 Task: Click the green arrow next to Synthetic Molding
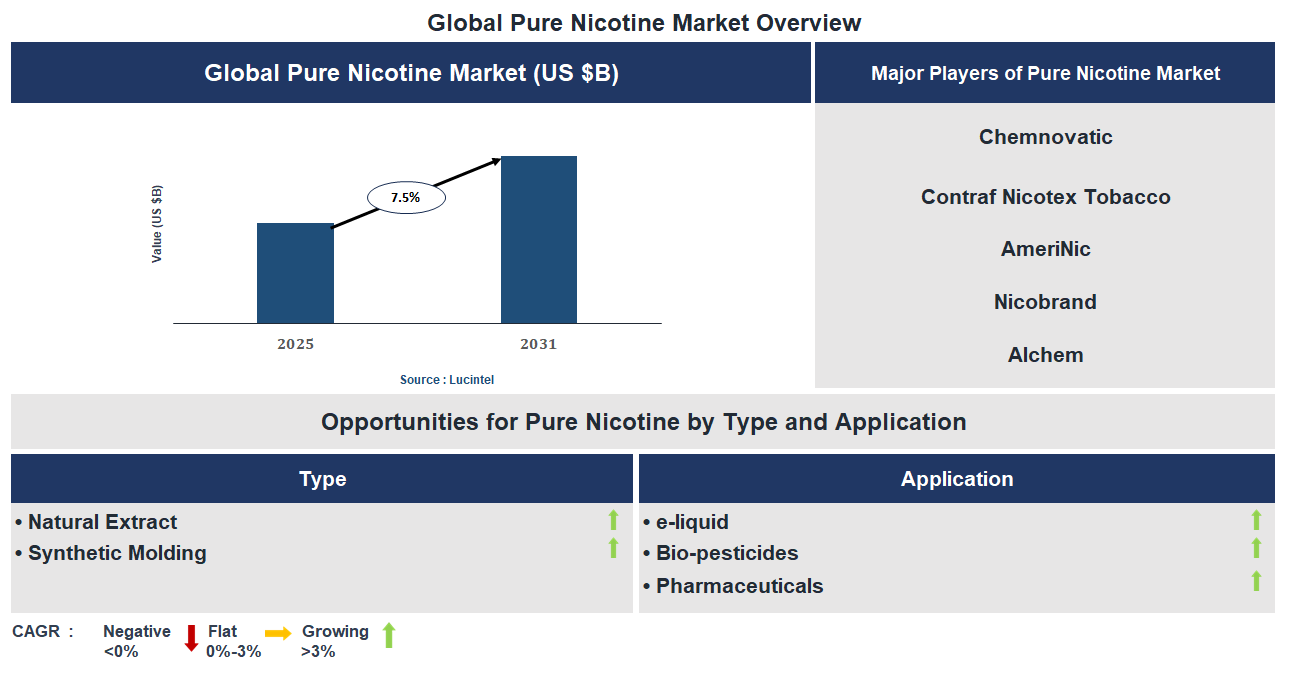click(x=613, y=549)
